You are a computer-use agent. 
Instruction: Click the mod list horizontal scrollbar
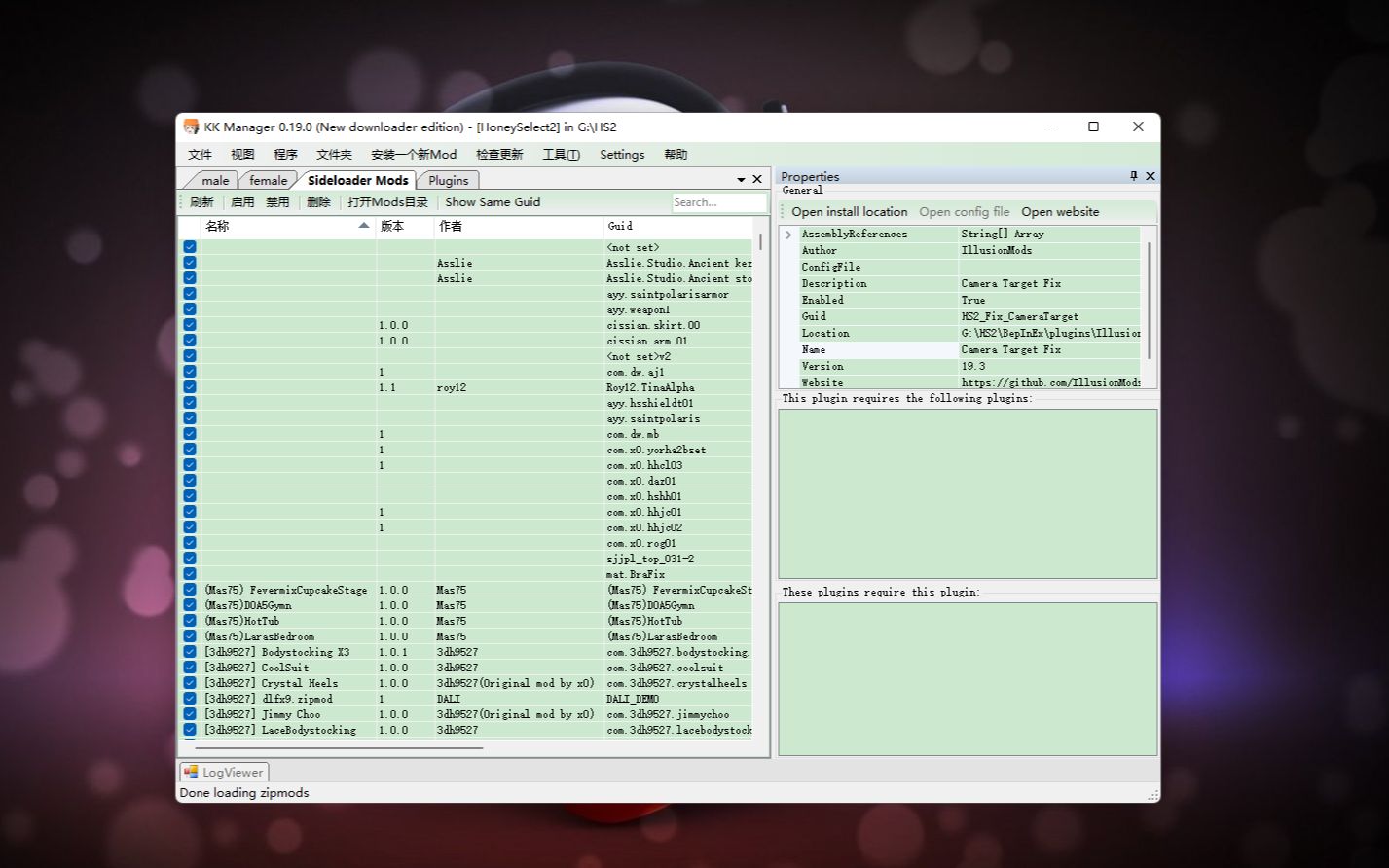(x=340, y=748)
